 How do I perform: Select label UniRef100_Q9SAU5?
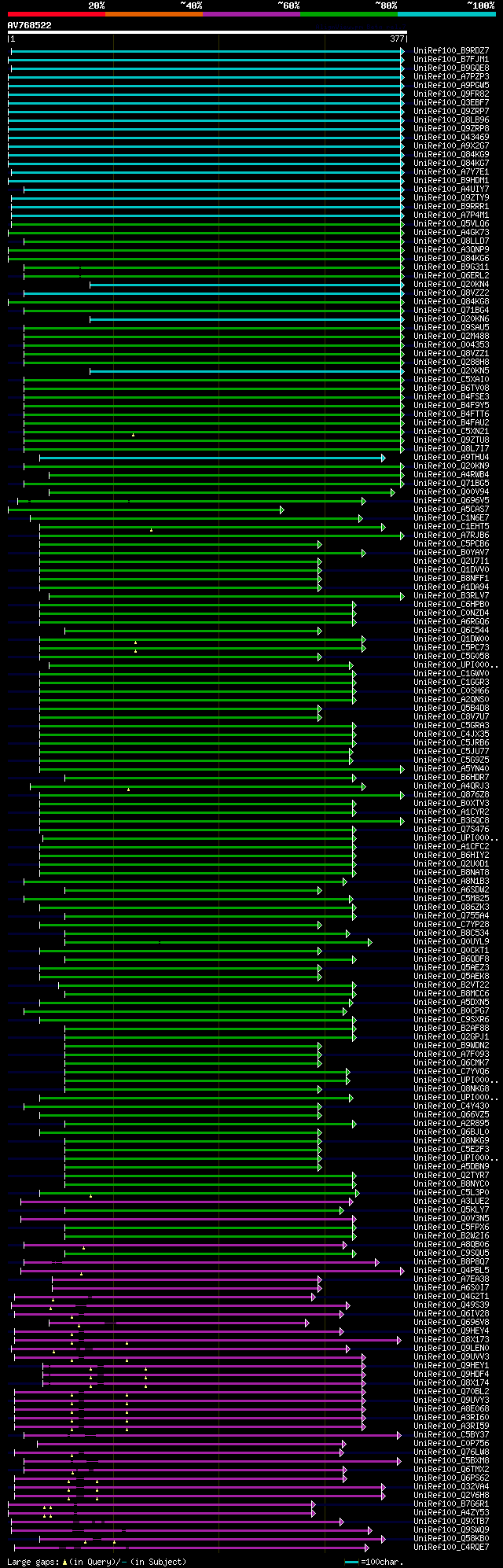tap(451, 328)
